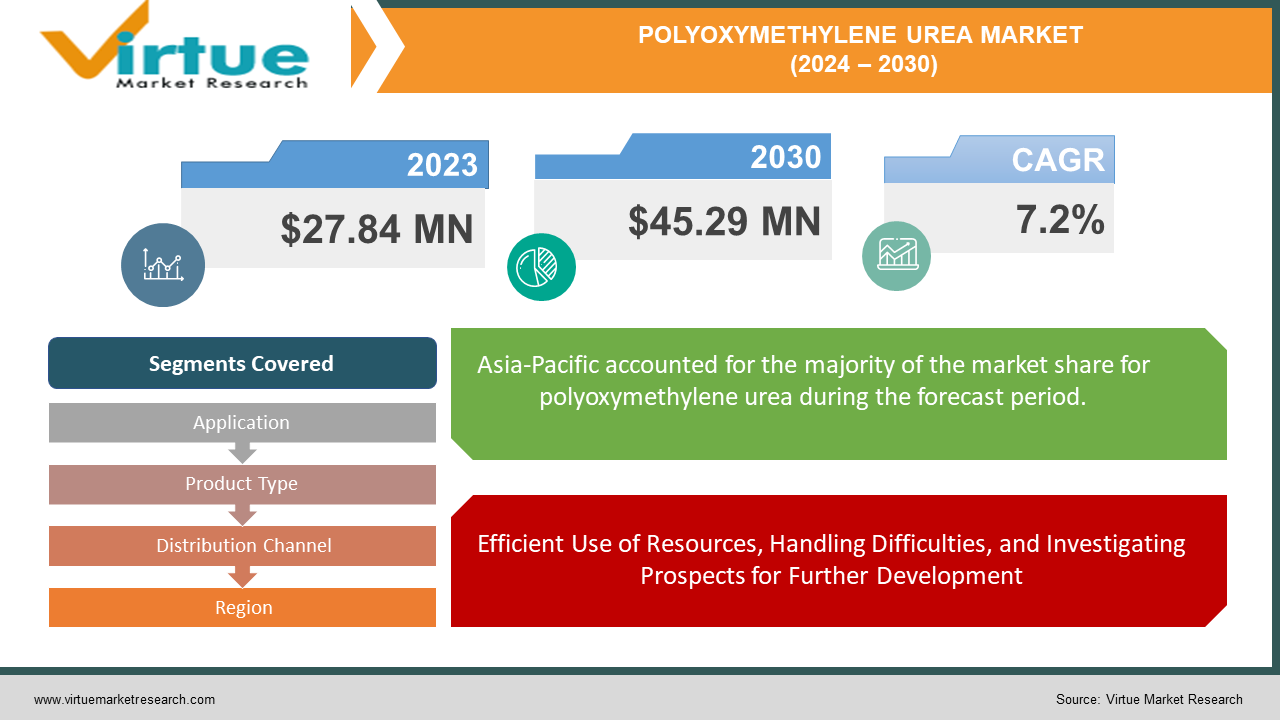Click the line chart icon beside 2023
Viewport: 1280px width, 720px height.
pos(163,264)
